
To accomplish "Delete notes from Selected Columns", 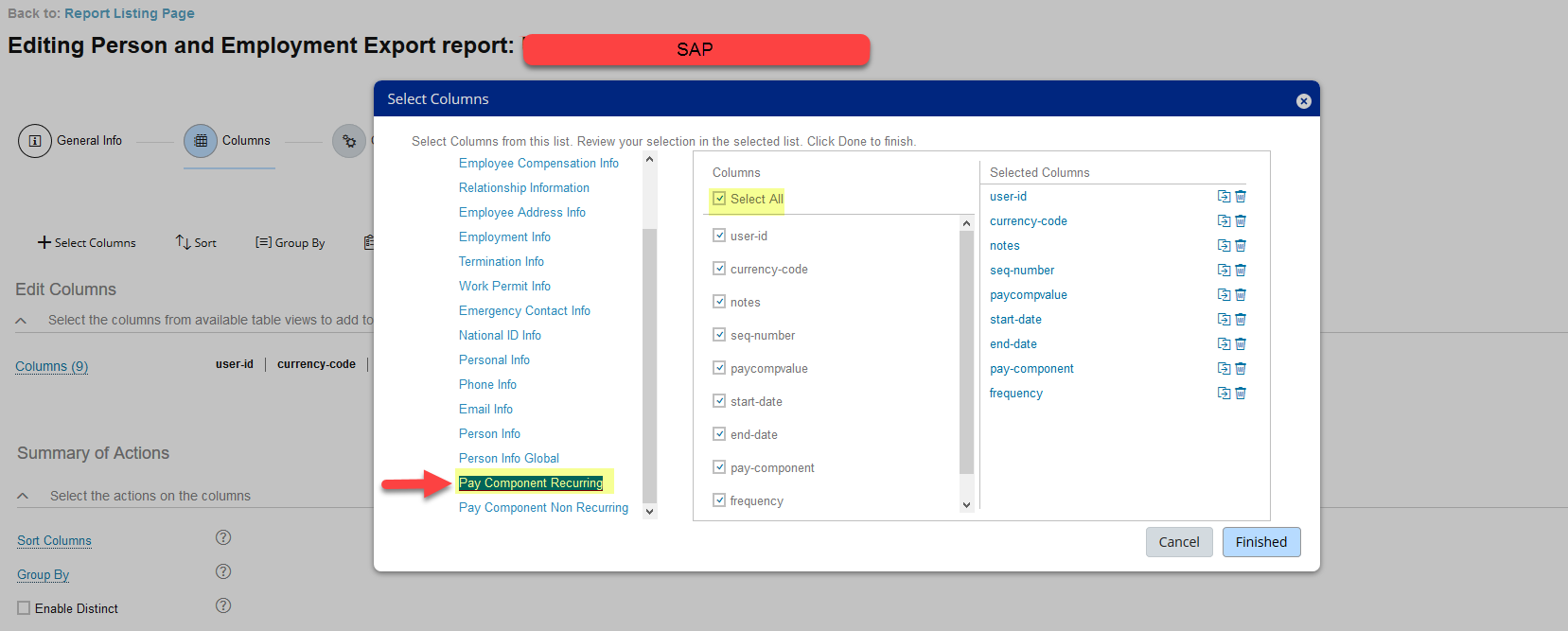I will 1241,246.
